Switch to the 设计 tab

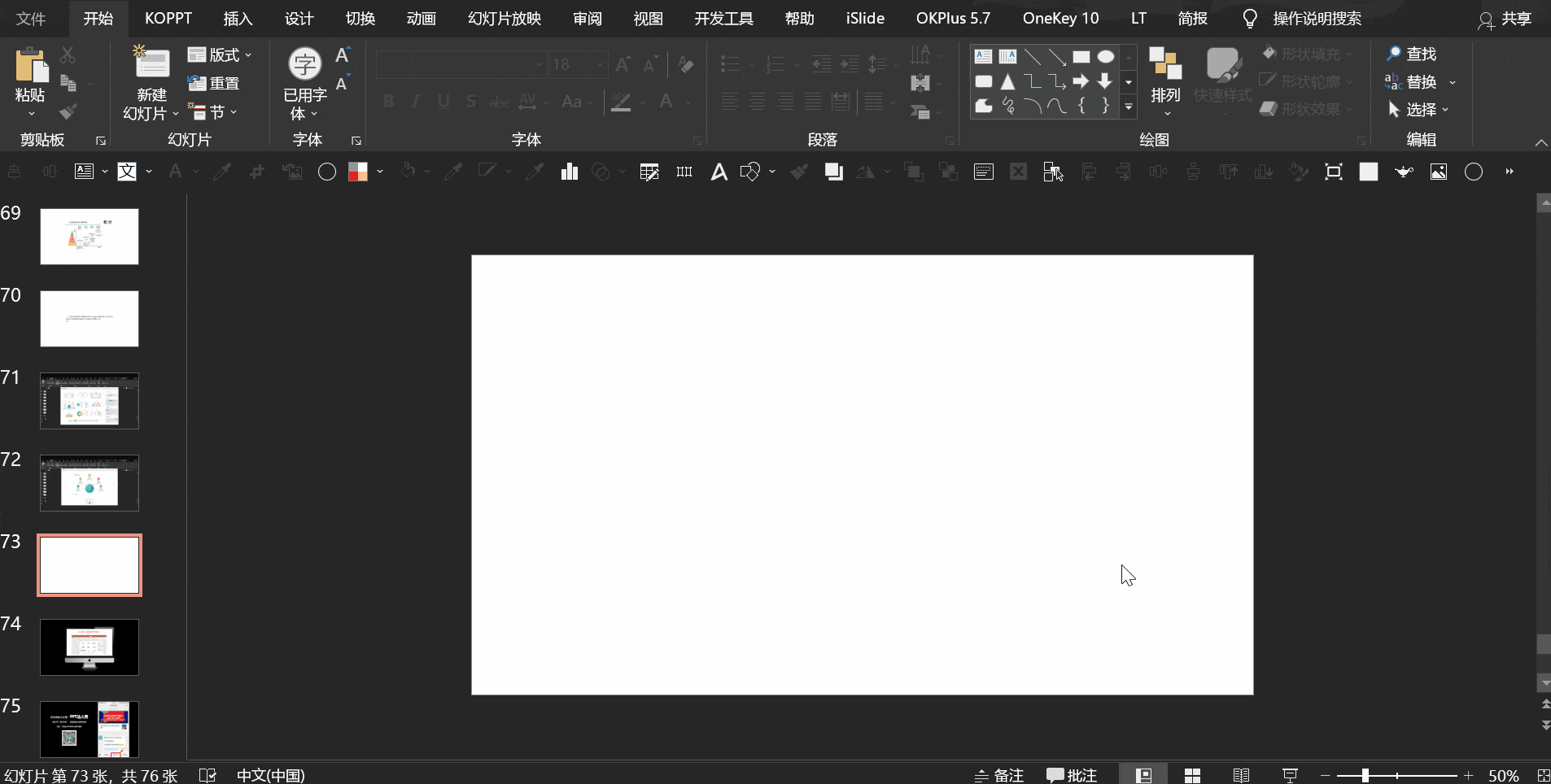click(299, 18)
